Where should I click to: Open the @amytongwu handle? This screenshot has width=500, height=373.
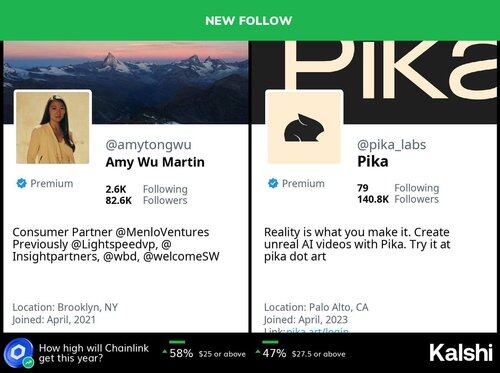pos(148,145)
